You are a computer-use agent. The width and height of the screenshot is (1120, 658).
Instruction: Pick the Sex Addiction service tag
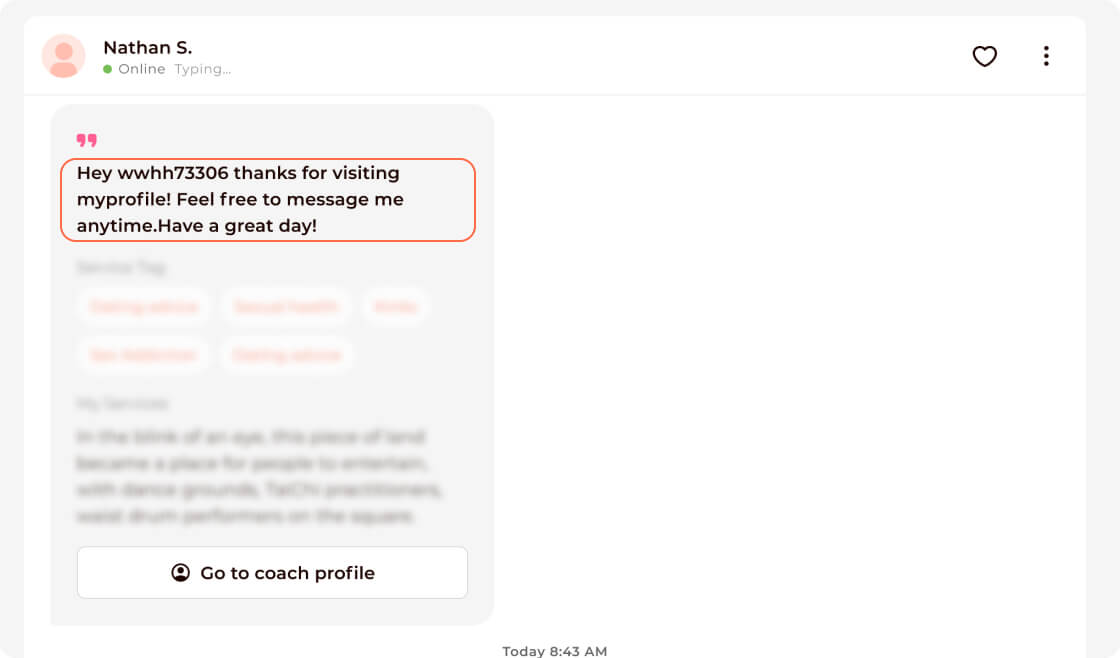[143, 355]
